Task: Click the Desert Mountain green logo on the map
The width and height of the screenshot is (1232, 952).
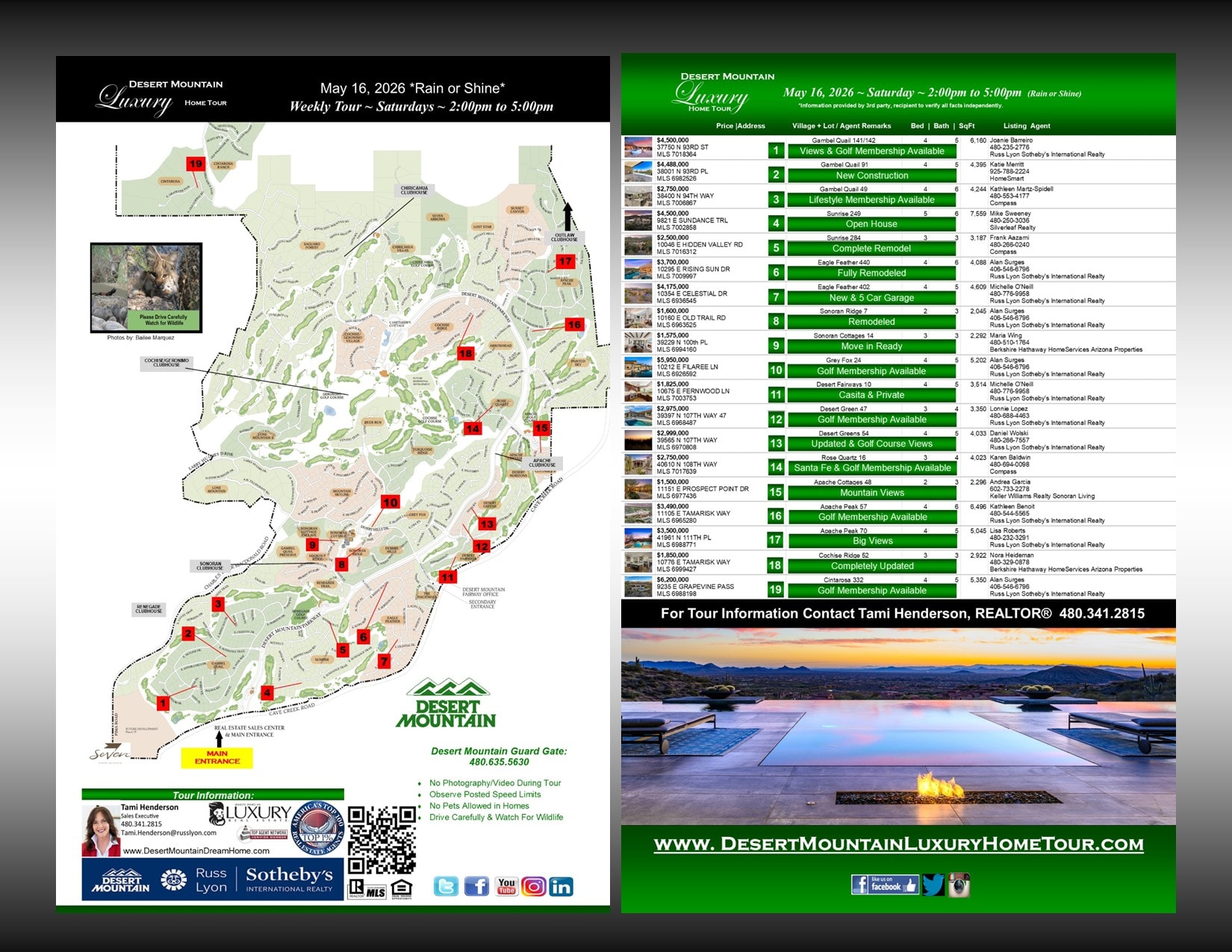Action: point(447,703)
